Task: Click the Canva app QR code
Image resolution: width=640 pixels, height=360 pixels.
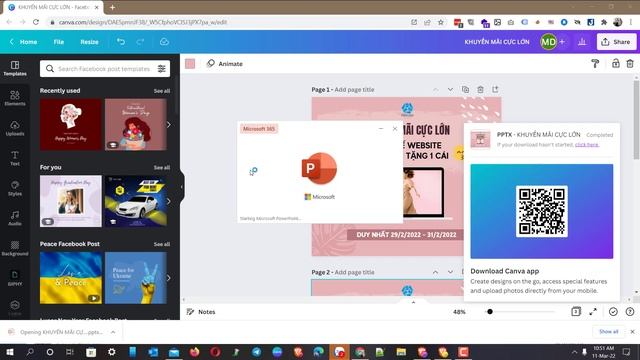Action: 542,211
